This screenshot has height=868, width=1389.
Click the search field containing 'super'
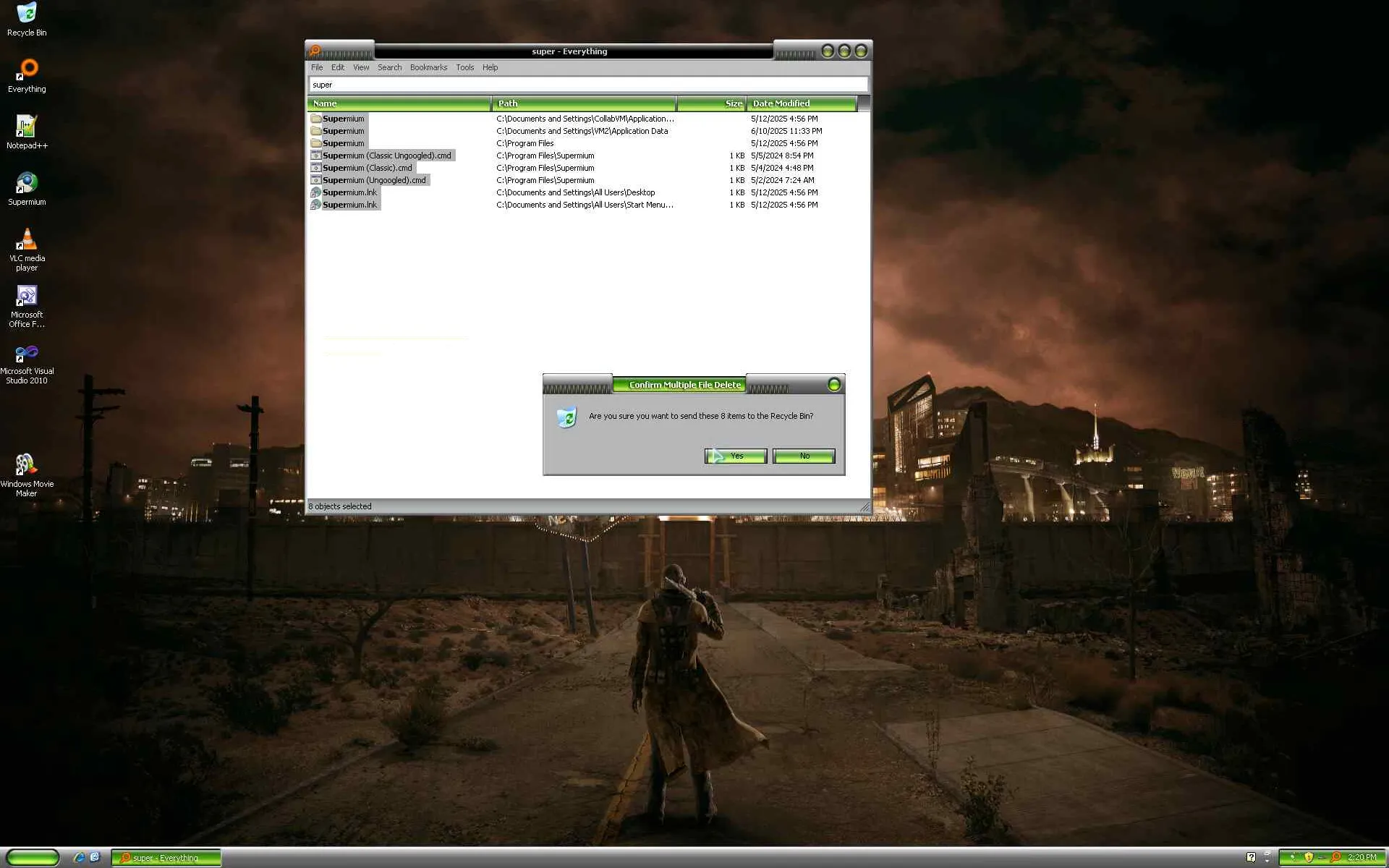pyautogui.click(x=587, y=85)
